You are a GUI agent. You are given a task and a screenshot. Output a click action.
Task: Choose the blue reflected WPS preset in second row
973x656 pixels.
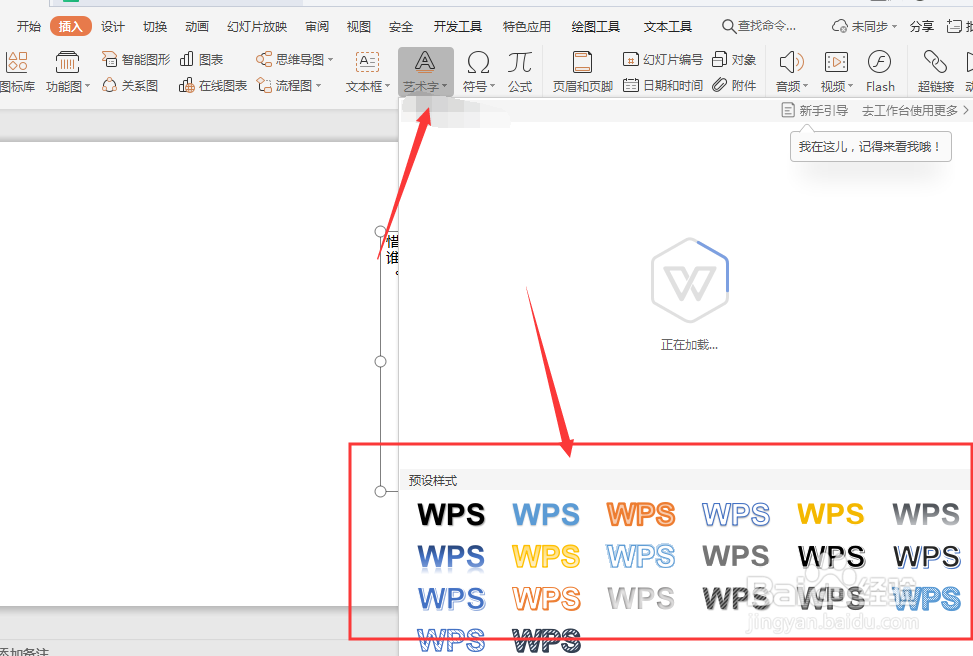[x=451, y=557]
